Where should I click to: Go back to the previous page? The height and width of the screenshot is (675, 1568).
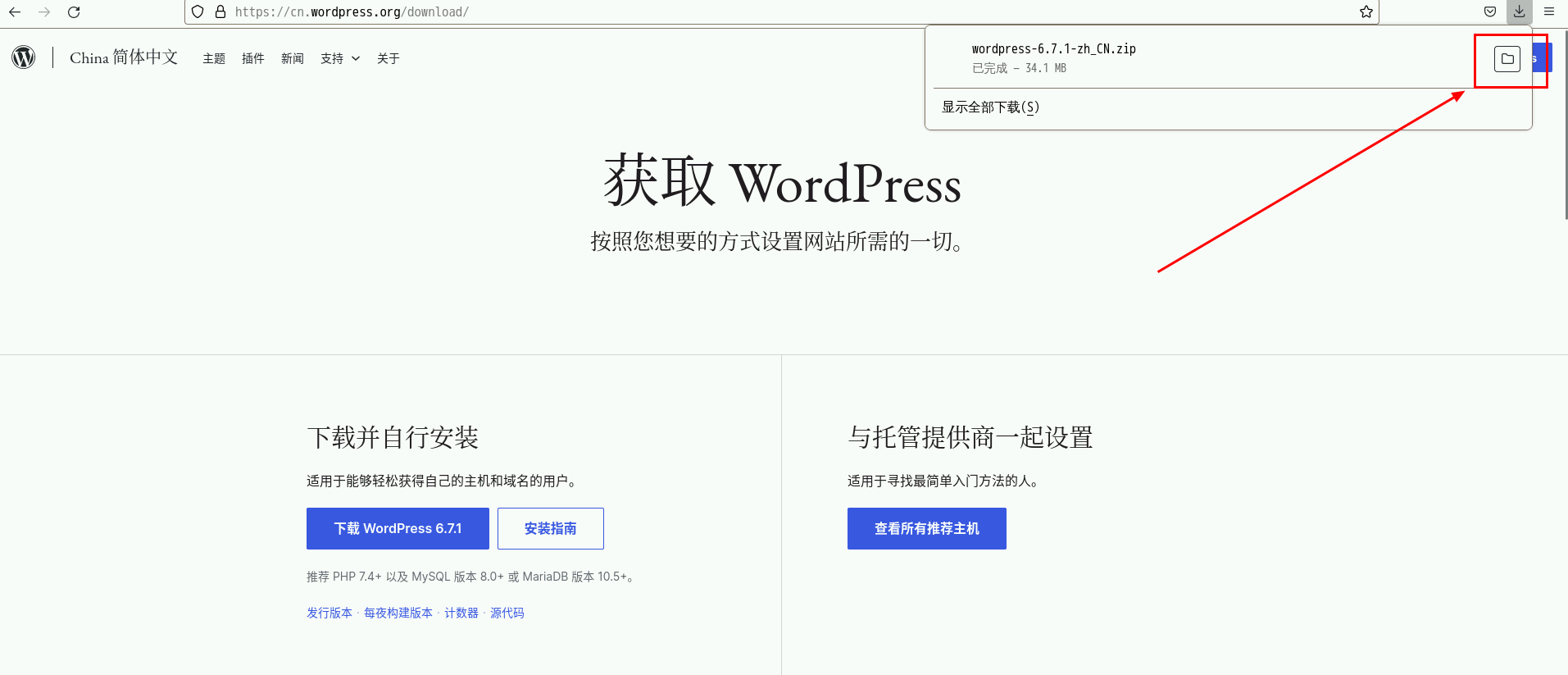tap(15, 11)
